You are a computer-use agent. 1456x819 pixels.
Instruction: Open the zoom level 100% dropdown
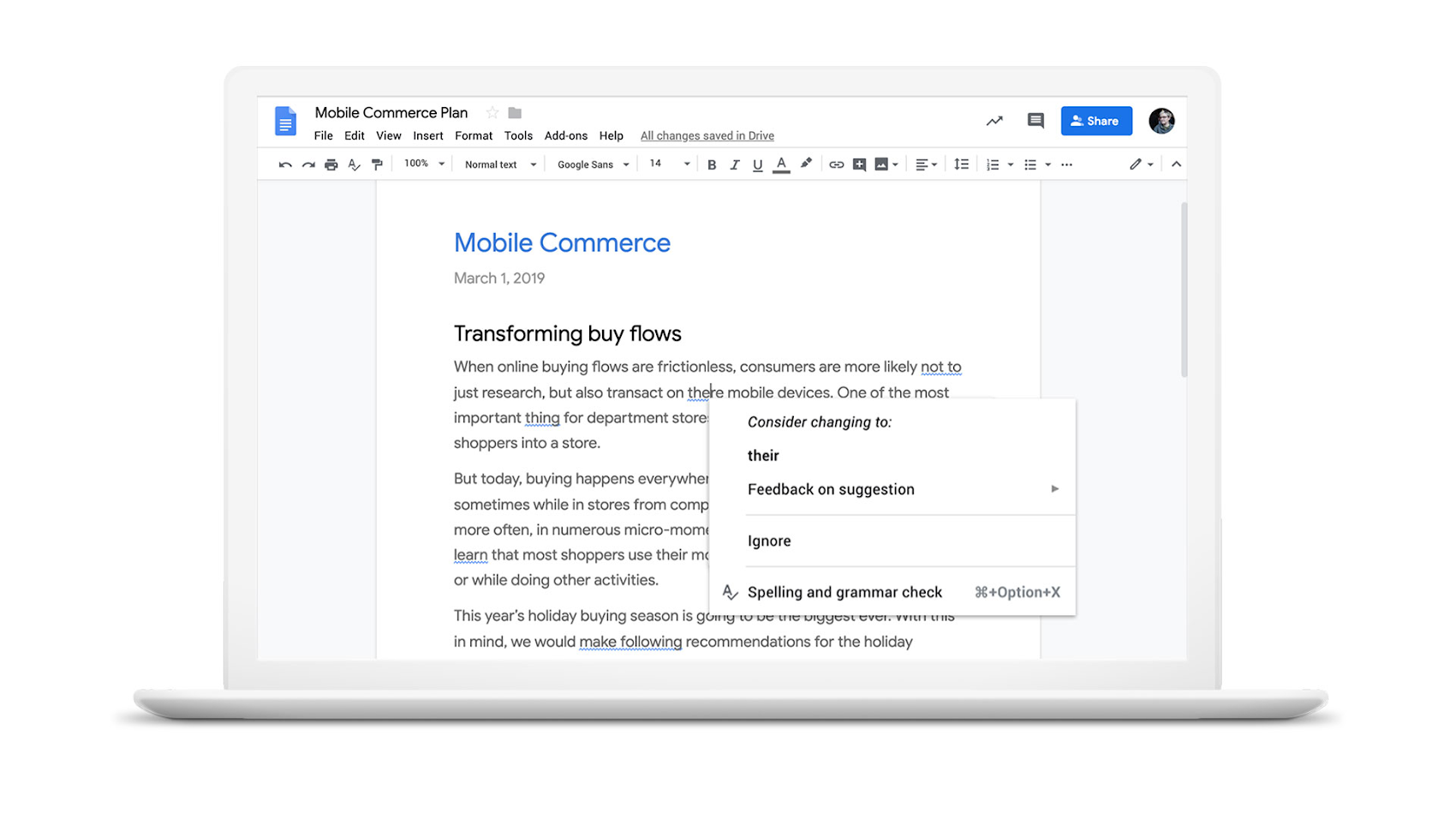point(424,164)
